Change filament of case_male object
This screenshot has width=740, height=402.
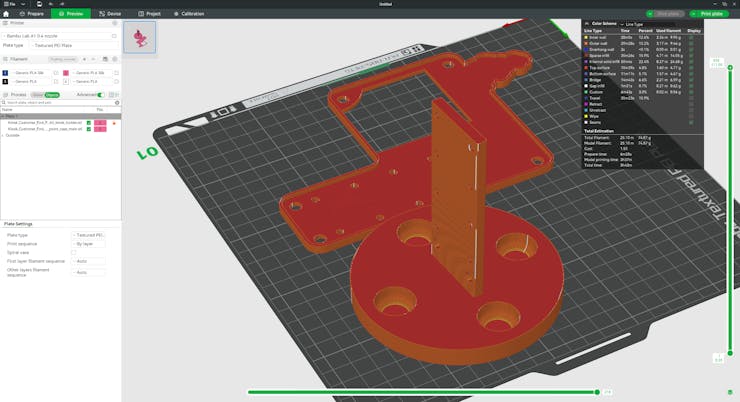click(100, 129)
